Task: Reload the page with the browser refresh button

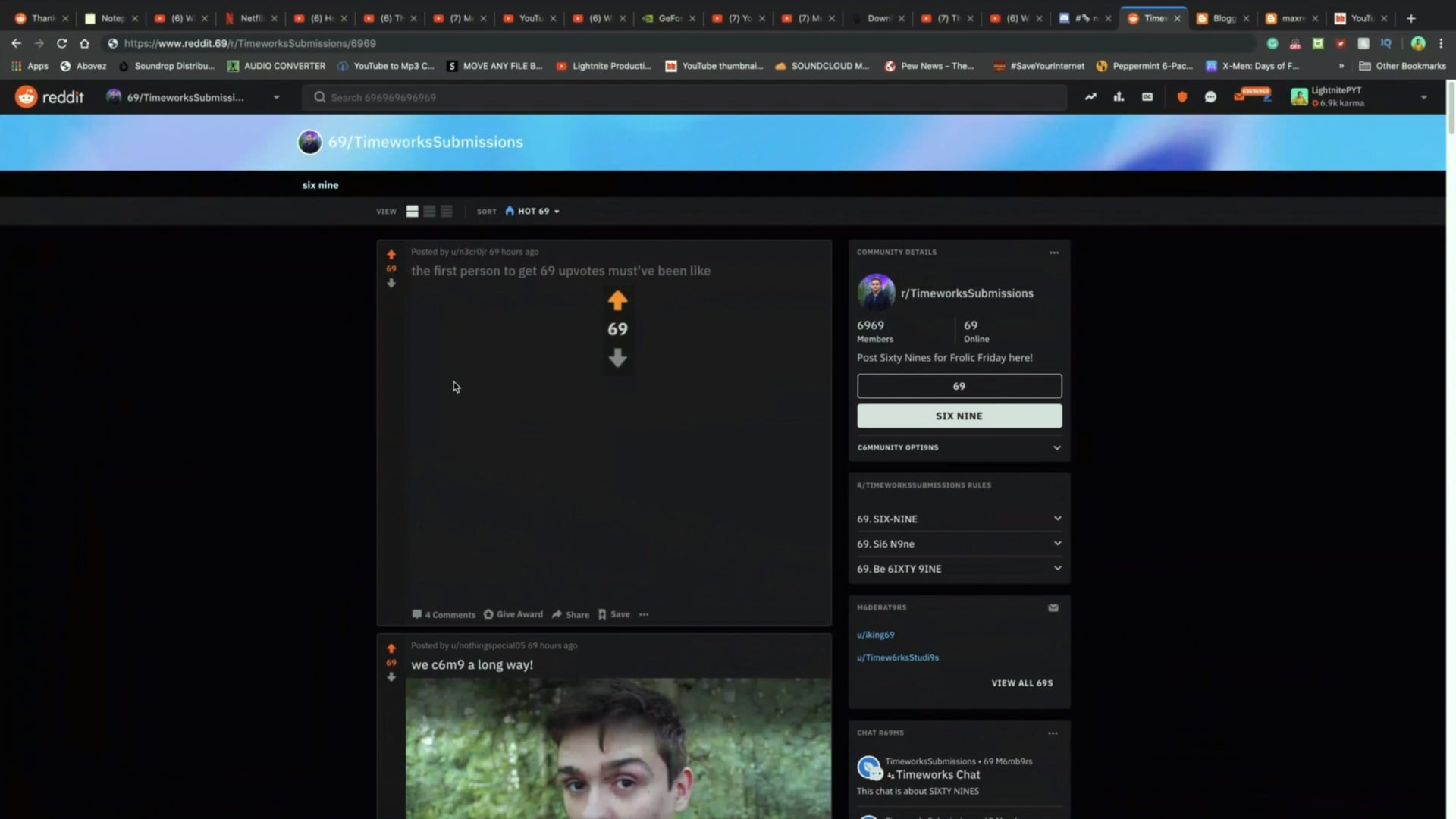Action: point(62,43)
